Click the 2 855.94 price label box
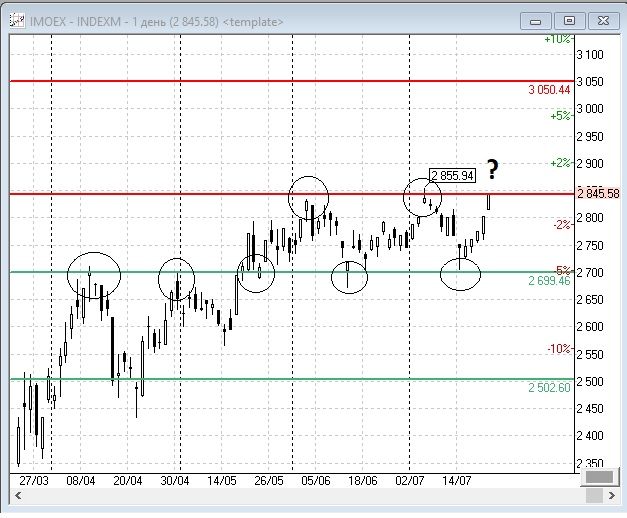627x518 pixels. [450, 175]
